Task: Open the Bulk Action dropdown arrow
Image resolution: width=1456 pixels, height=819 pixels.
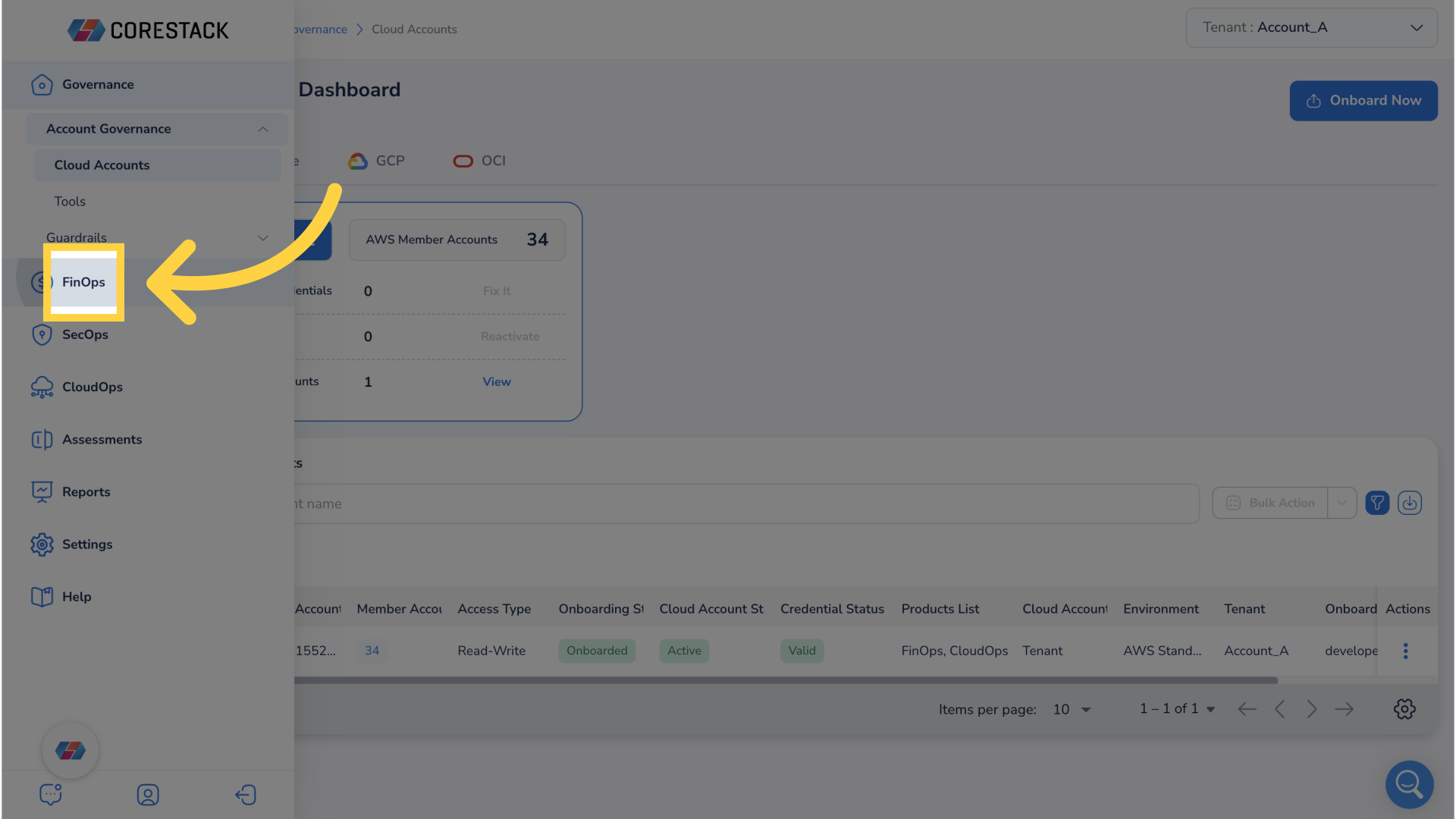Action: (1342, 503)
